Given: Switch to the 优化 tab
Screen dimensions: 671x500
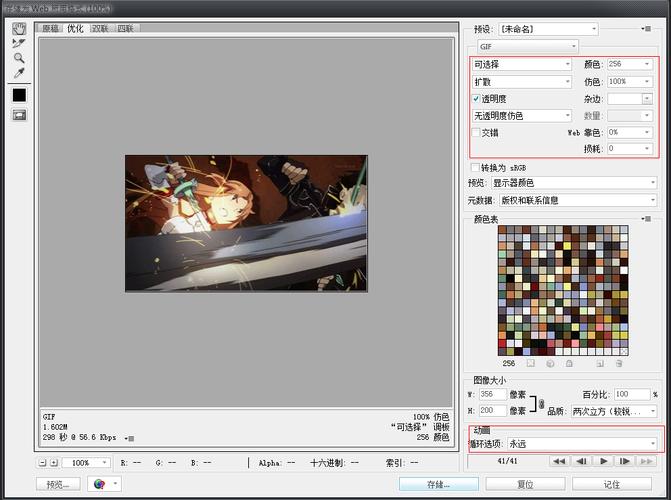Looking at the screenshot, I should (x=75, y=28).
